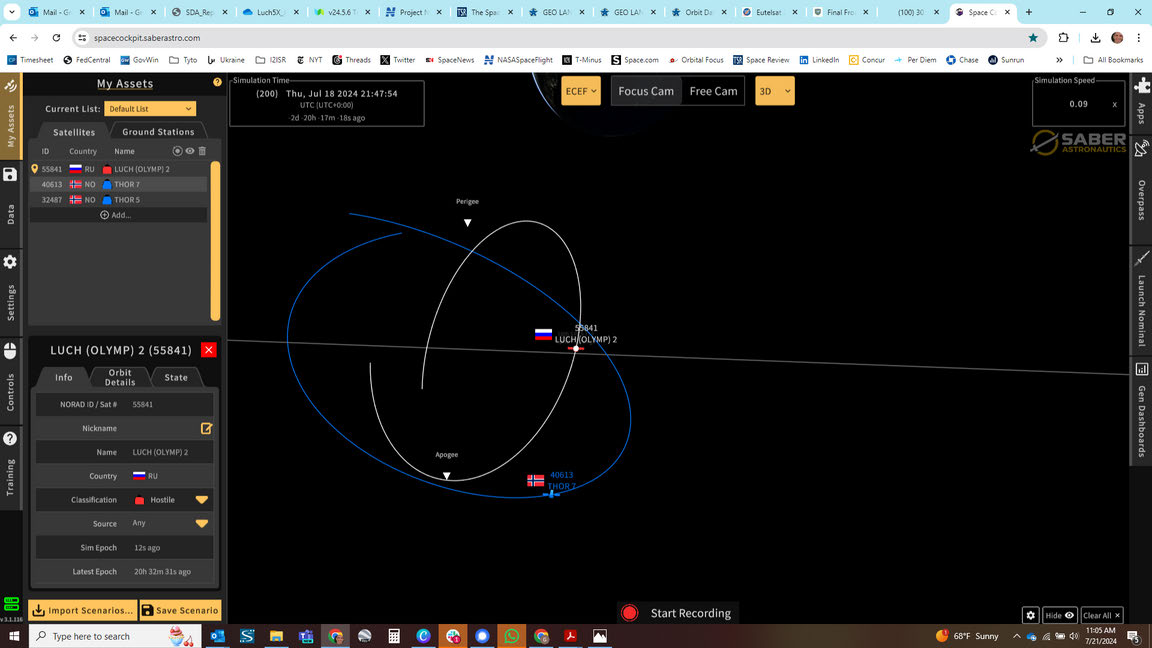1152x648 pixels.
Task: Show more bookmarks with the chevron
Action: click(x=1059, y=60)
